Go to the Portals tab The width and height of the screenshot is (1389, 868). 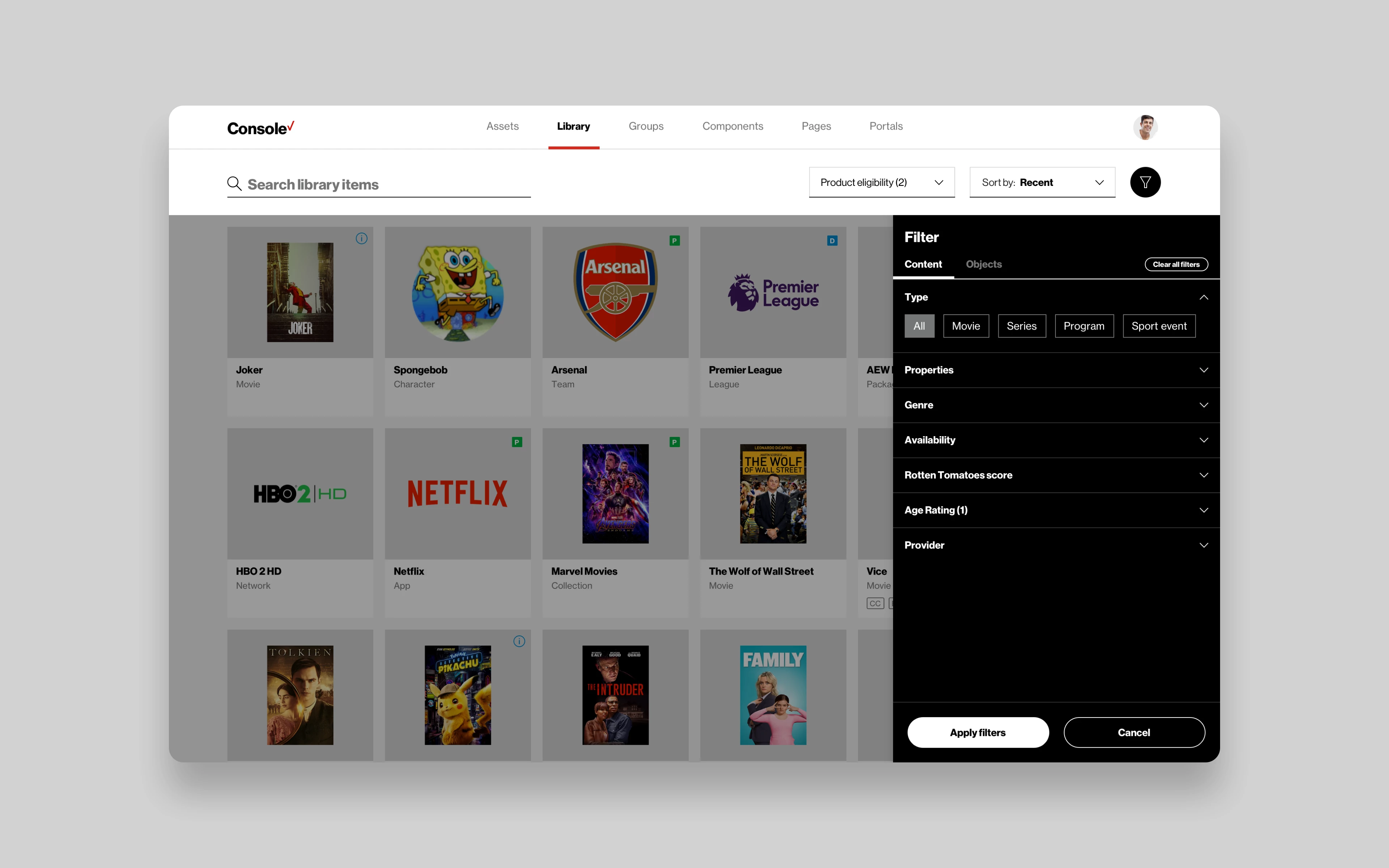[885, 126]
